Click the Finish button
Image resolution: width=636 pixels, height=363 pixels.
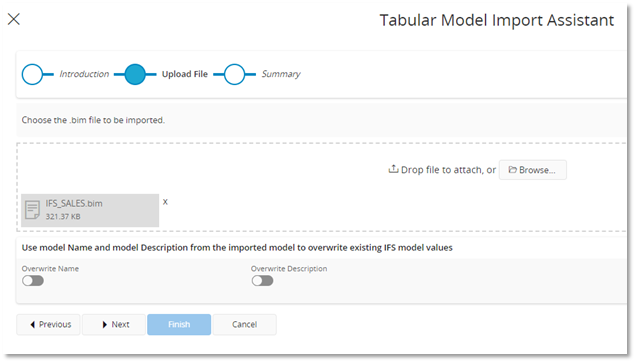(x=179, y=324)
